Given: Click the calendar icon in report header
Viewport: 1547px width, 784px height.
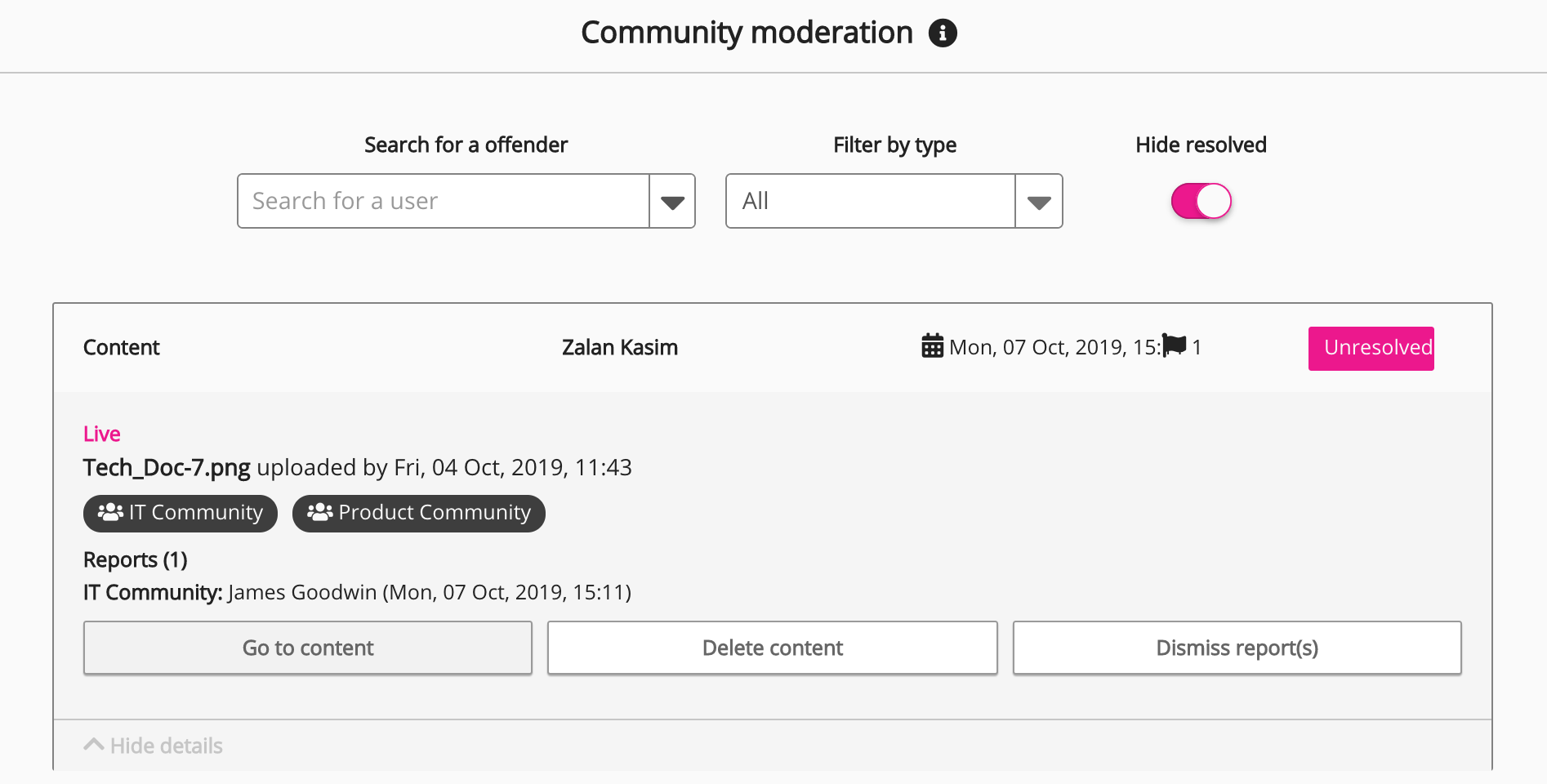Looking at the screenshot, I should click(x=932, y=346).
